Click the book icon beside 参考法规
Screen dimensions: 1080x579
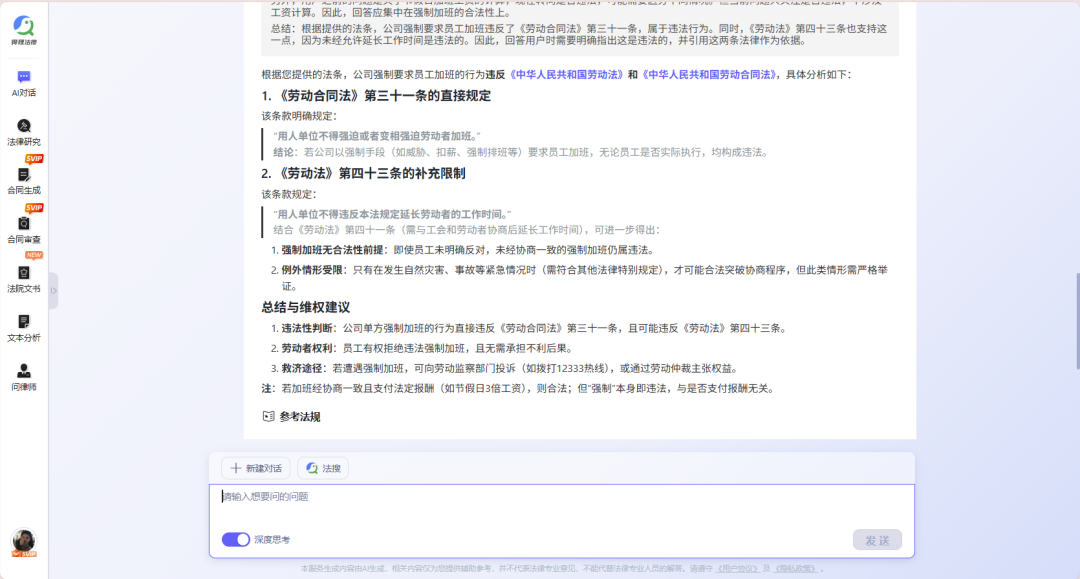pyautogui.click(x=269, y=417)
